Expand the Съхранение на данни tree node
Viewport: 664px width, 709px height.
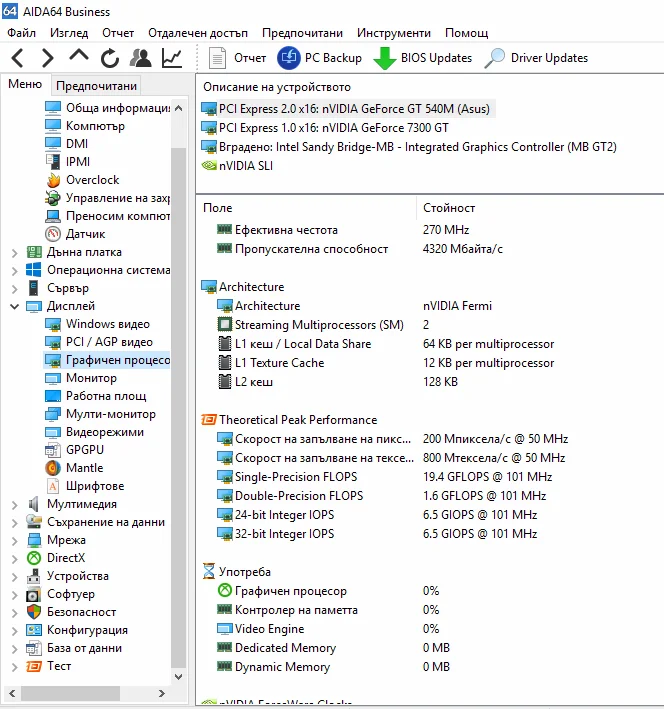tap(14, 523)
